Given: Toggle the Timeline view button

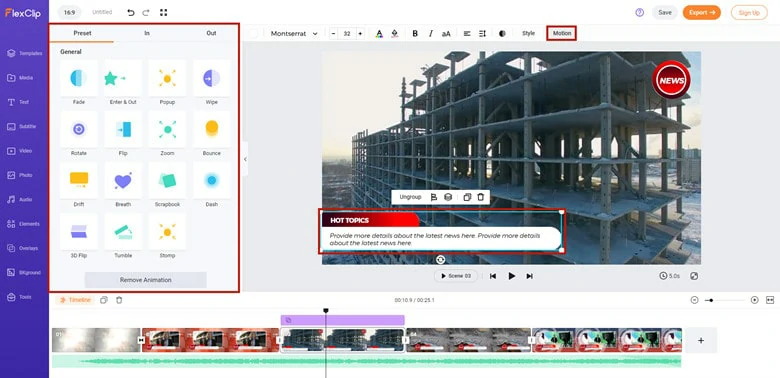Looking at the screenshot, I should 75,300.
